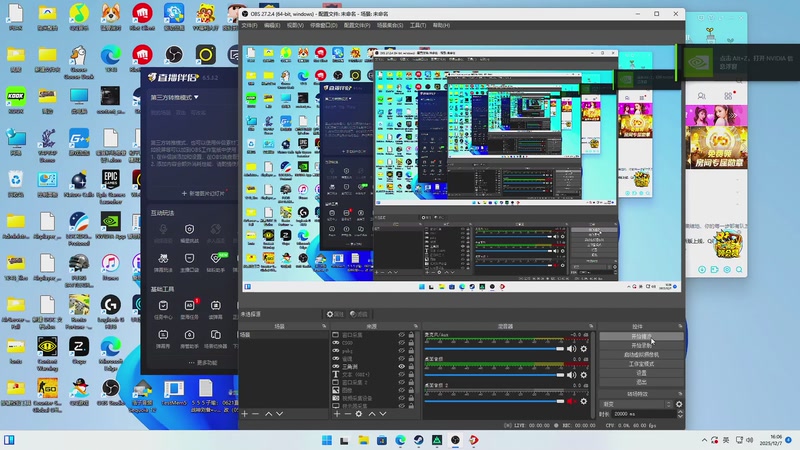Open source properties gear in Sources toolbar
Image resolution: width=800 pixels, height=450 pixels.
[359, 414]
